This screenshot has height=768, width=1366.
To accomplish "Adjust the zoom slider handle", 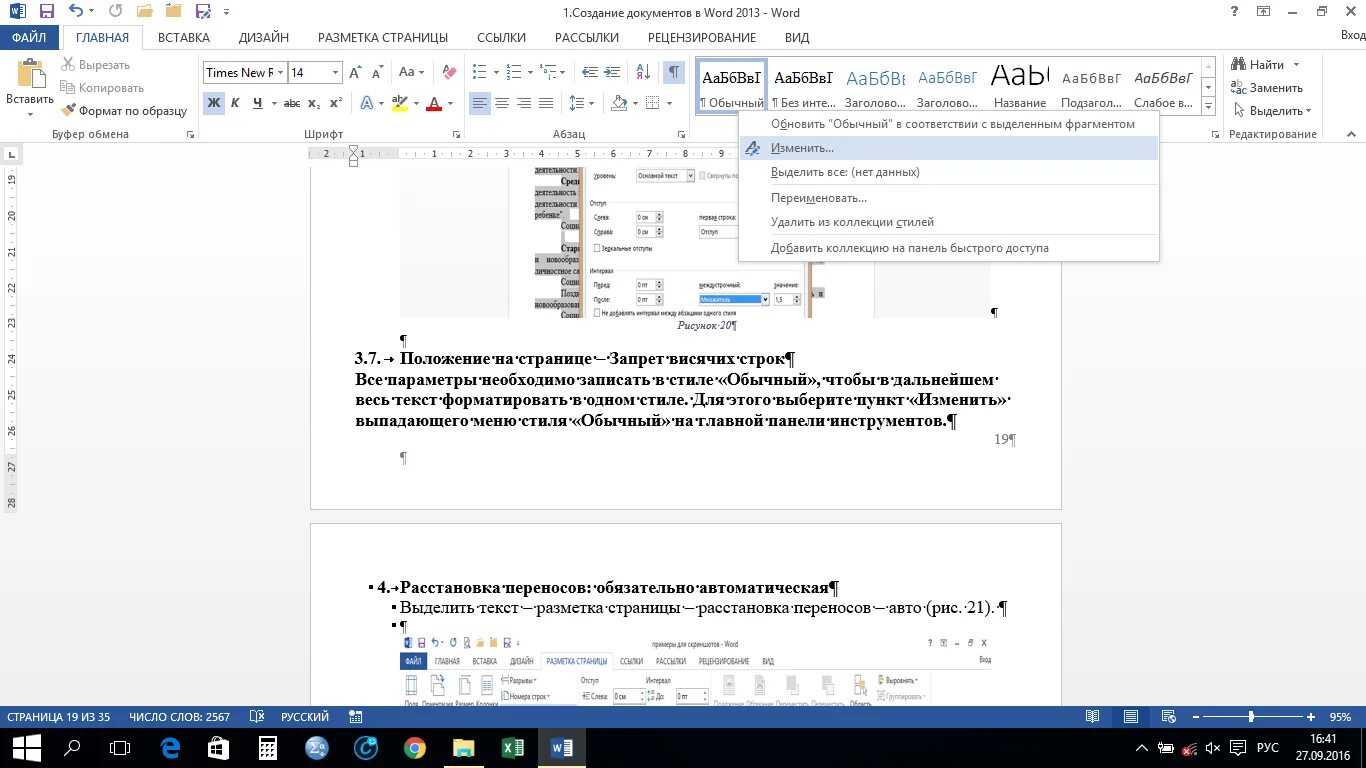I will point(1251,717).
